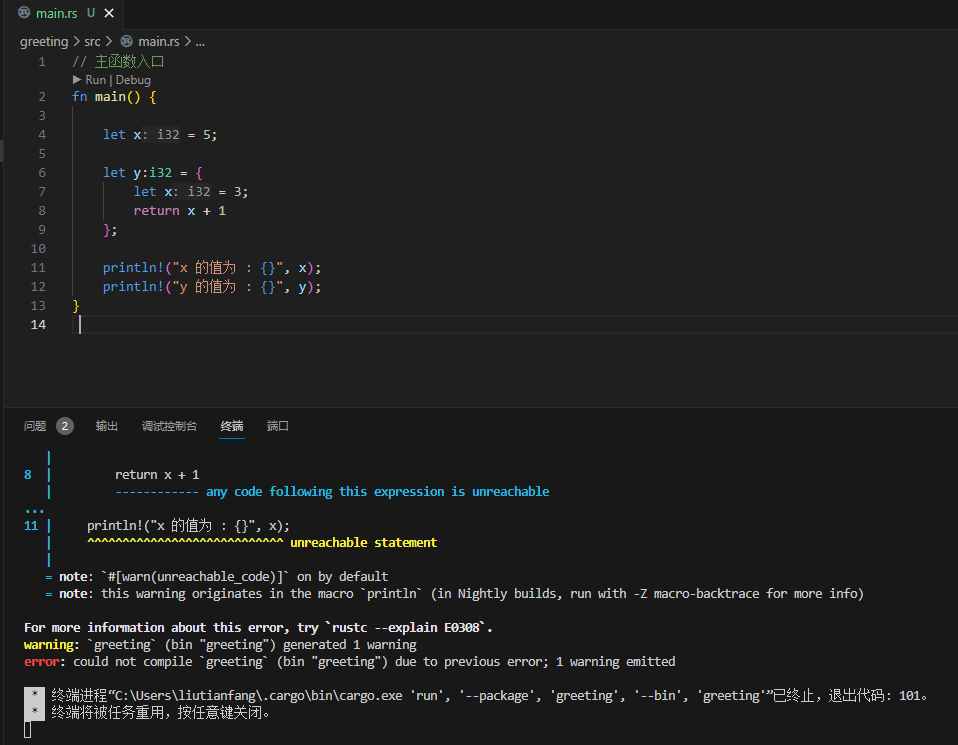This screenshot has width=958, height=745.
Task: Expand chevron after greeting in breadcrumb
Action: pyautogui.click(x=76, y=42)
